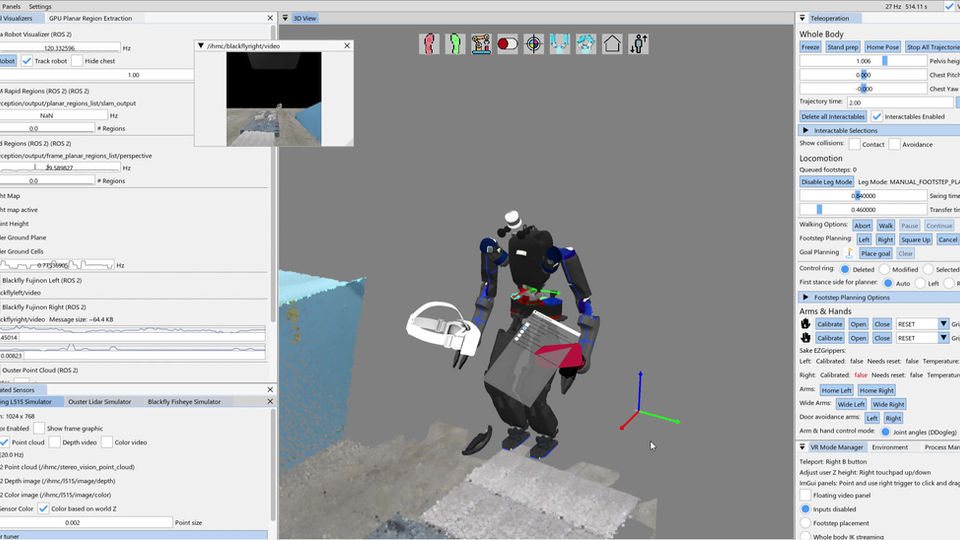Open the Panels menu
The image size is (960, 540).
(11, 6)
